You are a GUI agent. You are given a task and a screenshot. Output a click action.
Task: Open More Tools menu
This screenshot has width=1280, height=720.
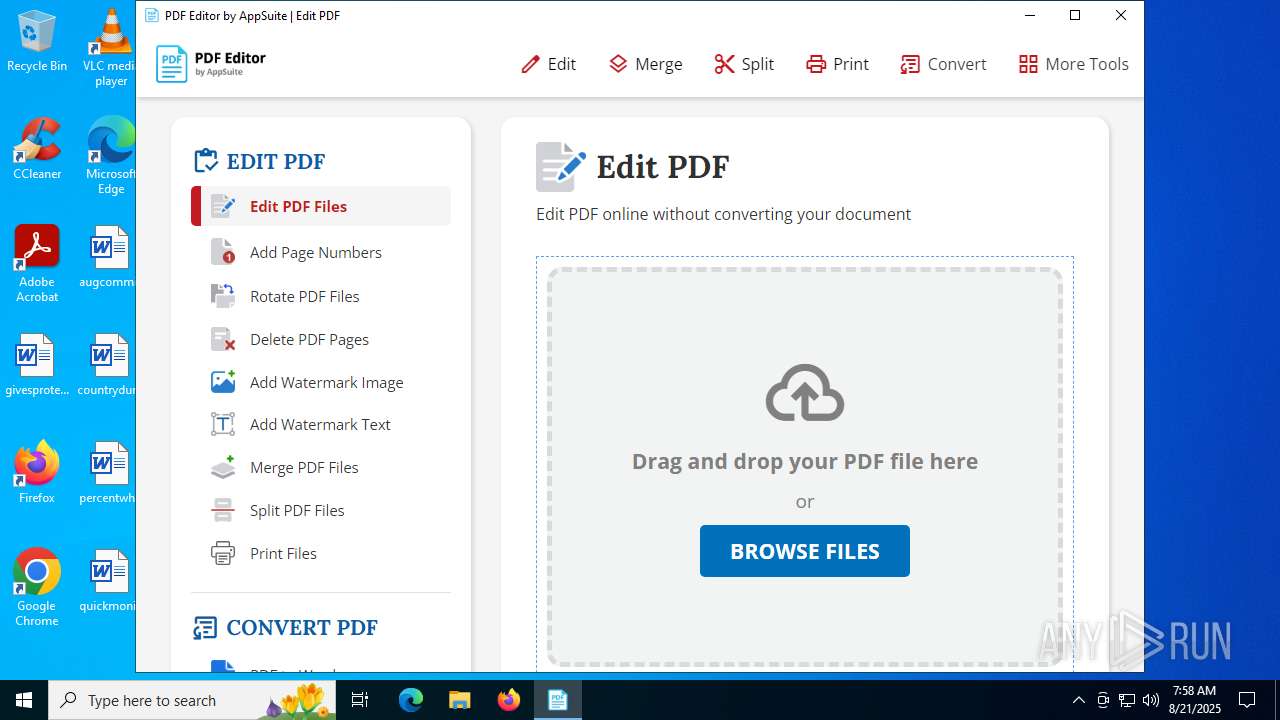tap(1073, 64)
